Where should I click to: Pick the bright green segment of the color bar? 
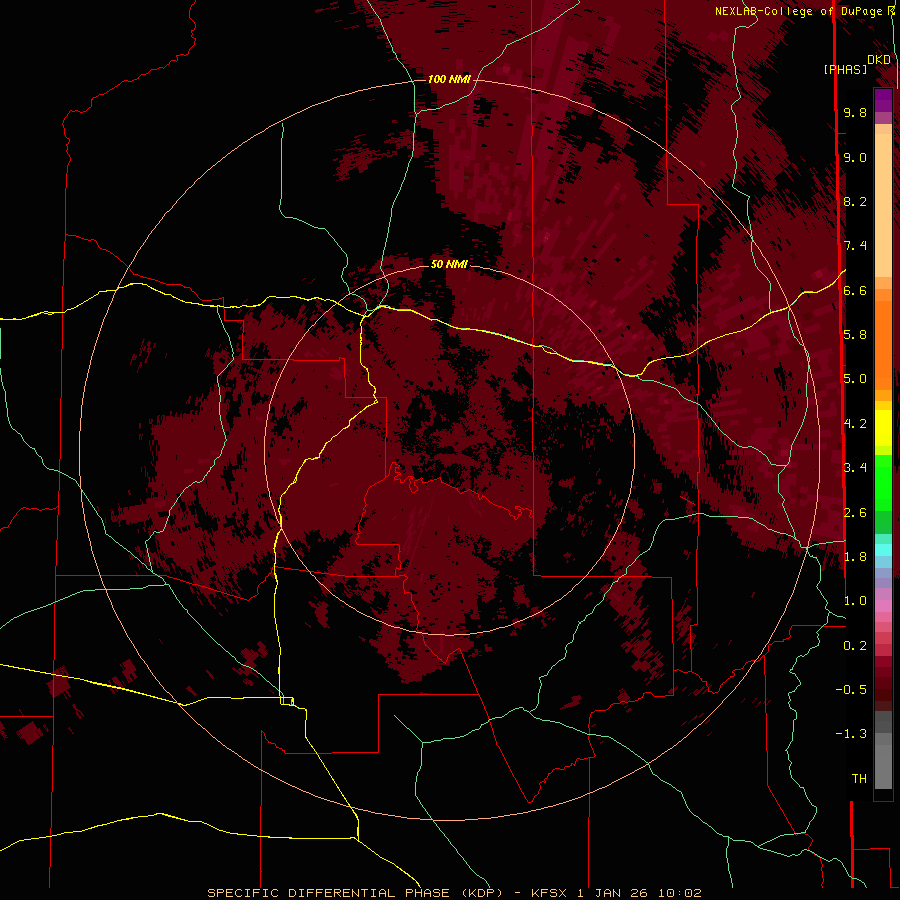(883, 482)
